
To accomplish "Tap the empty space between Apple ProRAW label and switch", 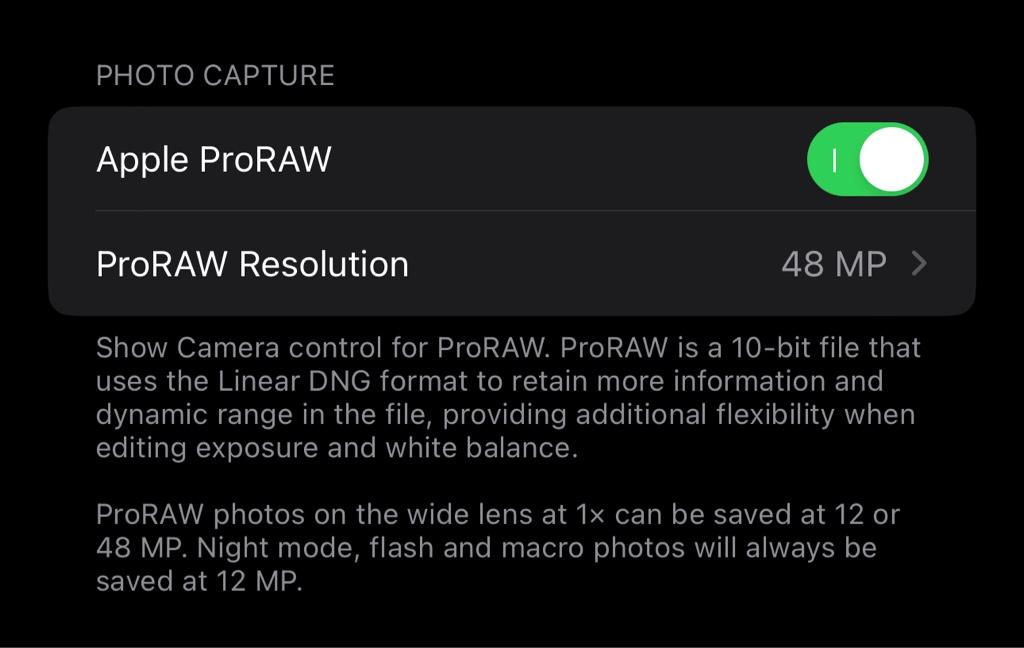I will coord(568,159).
